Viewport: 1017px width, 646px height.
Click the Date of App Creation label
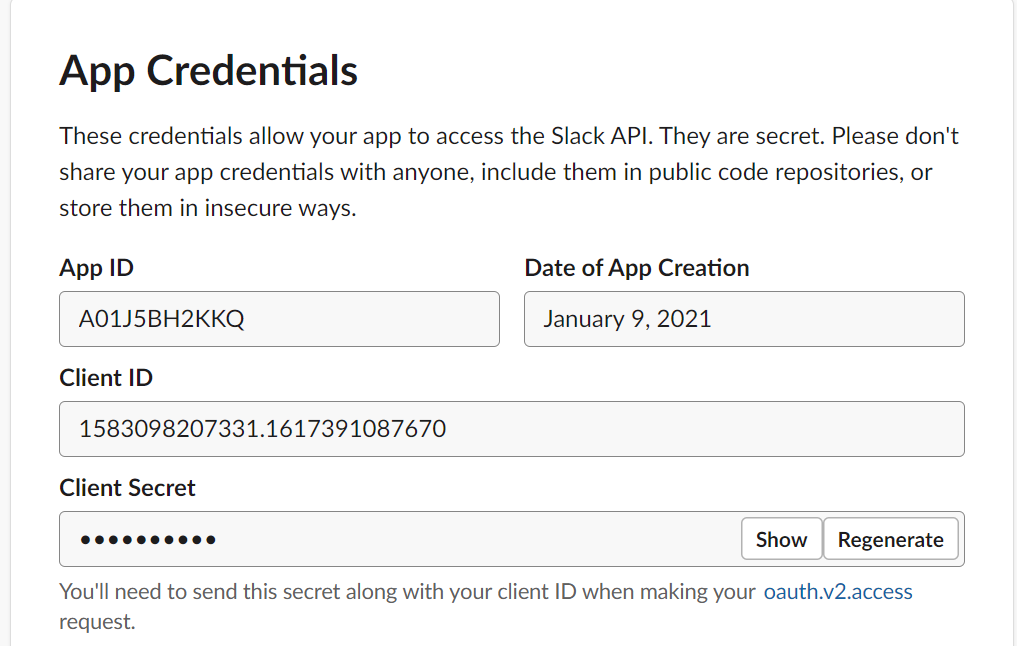tap(636, 268)
